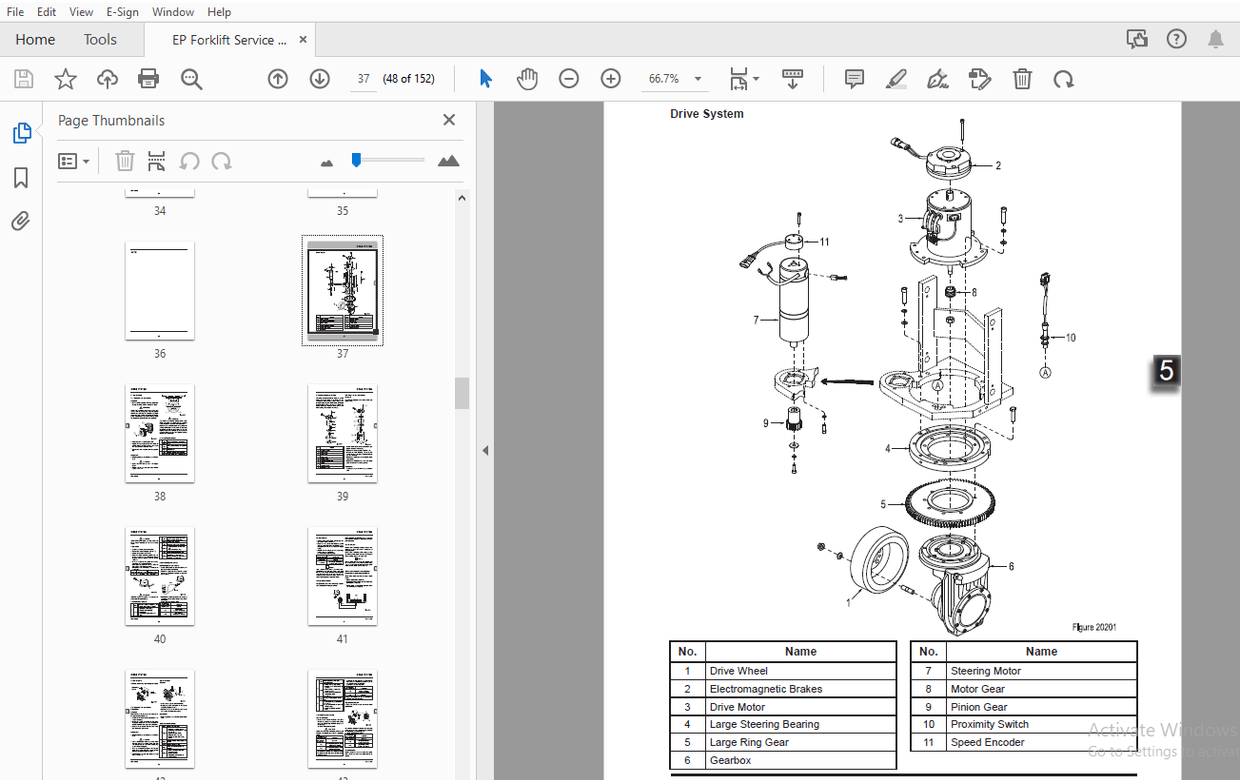The height and width of the screenshot is (780, 1240).
Task: Navigate to the next page with down arrow
Action: pos(319,78)
